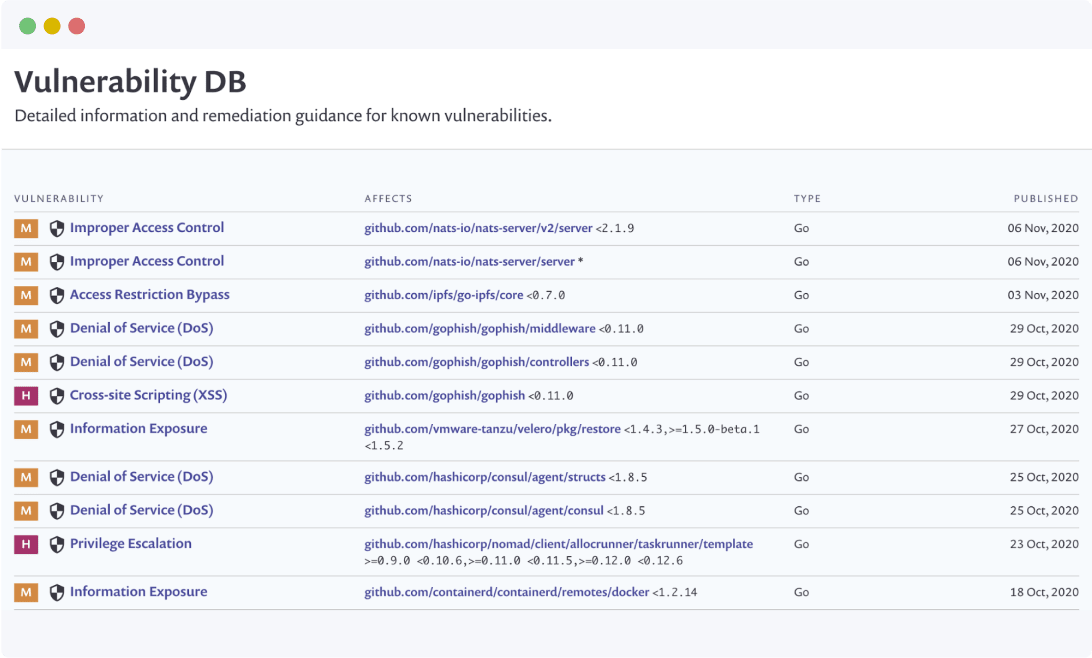This screenshot has width=1092, height=658.
Task: Click the M badge for gophish/middleware row
Action: pos(26,329)
